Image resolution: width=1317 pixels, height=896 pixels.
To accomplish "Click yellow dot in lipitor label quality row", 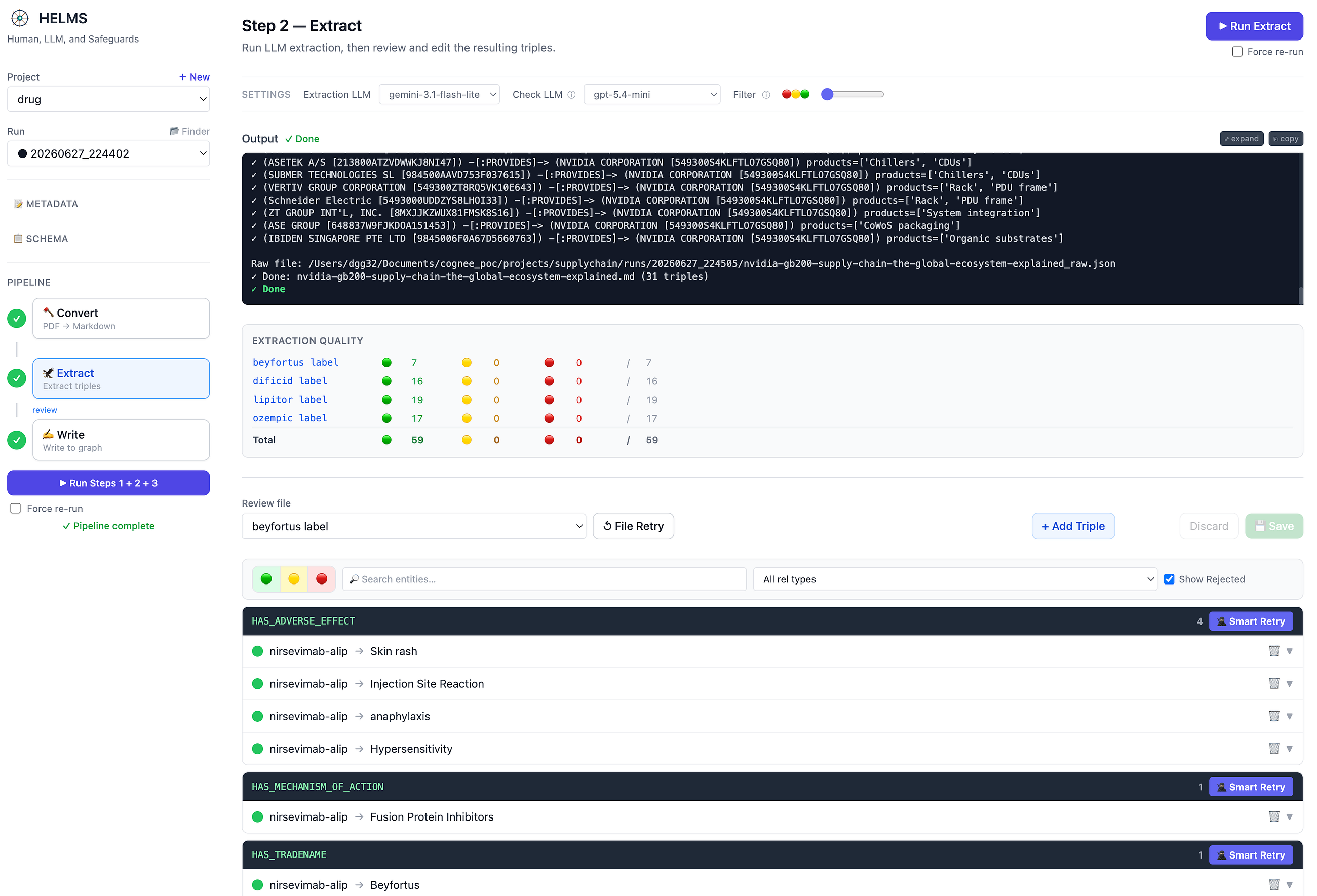I will [x=467, y=400].
